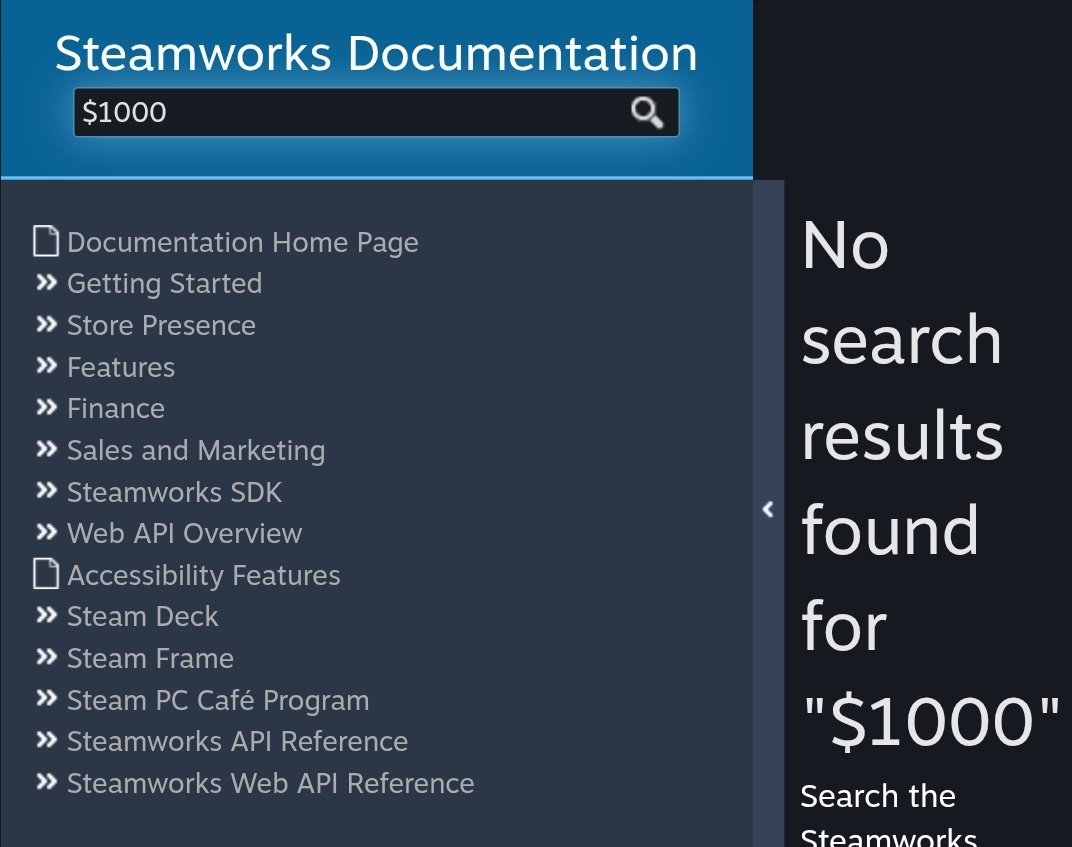Expand the Steam Deck section arrows
The image size is (1072, 847).
coord(46,615)
